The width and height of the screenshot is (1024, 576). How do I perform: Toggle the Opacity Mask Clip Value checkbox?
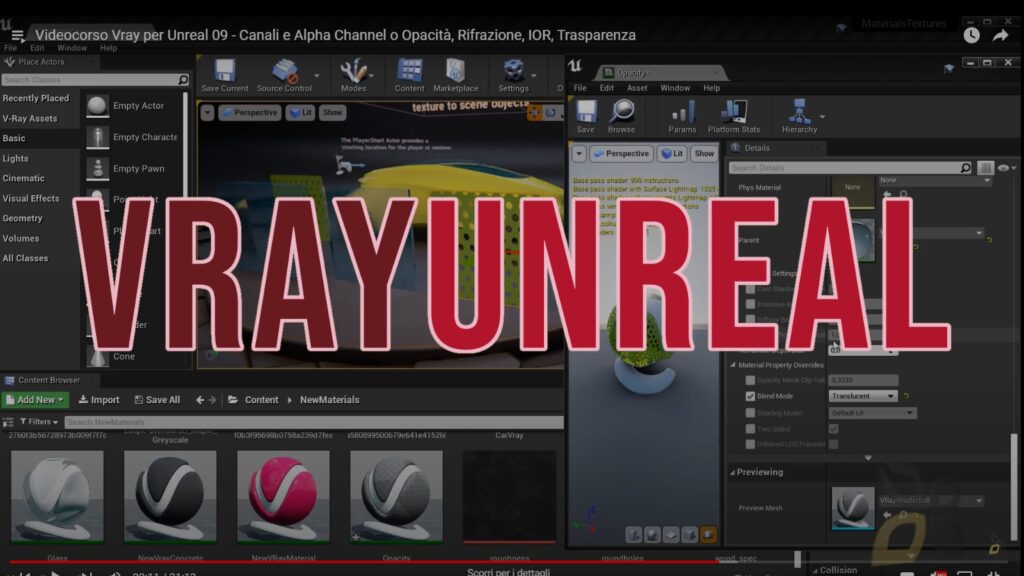750,380
